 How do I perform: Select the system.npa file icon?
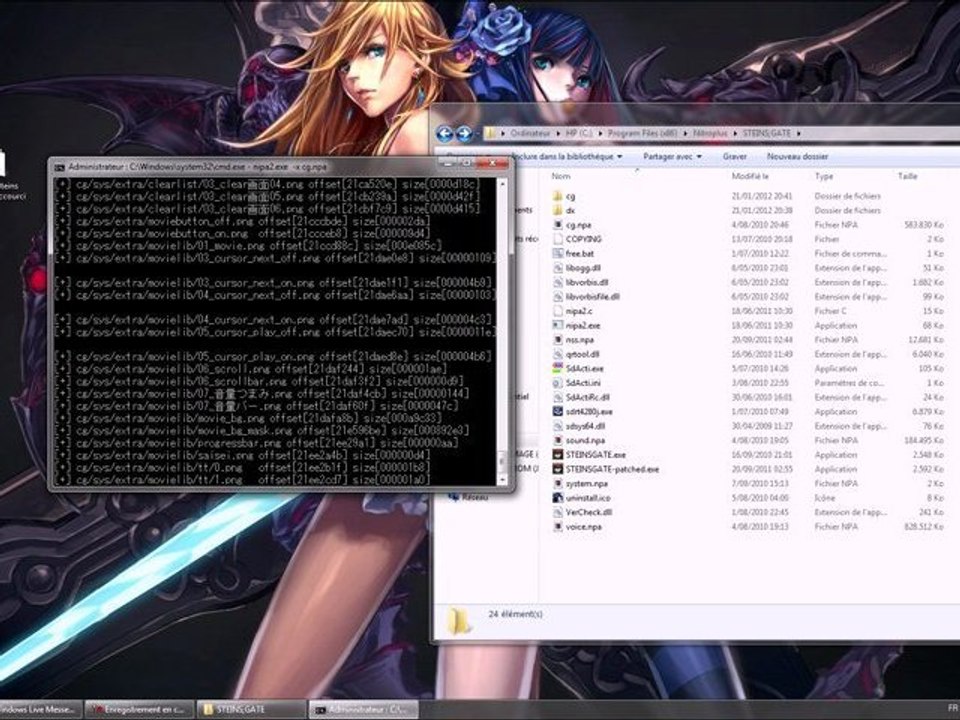click(x=558, y=484)
